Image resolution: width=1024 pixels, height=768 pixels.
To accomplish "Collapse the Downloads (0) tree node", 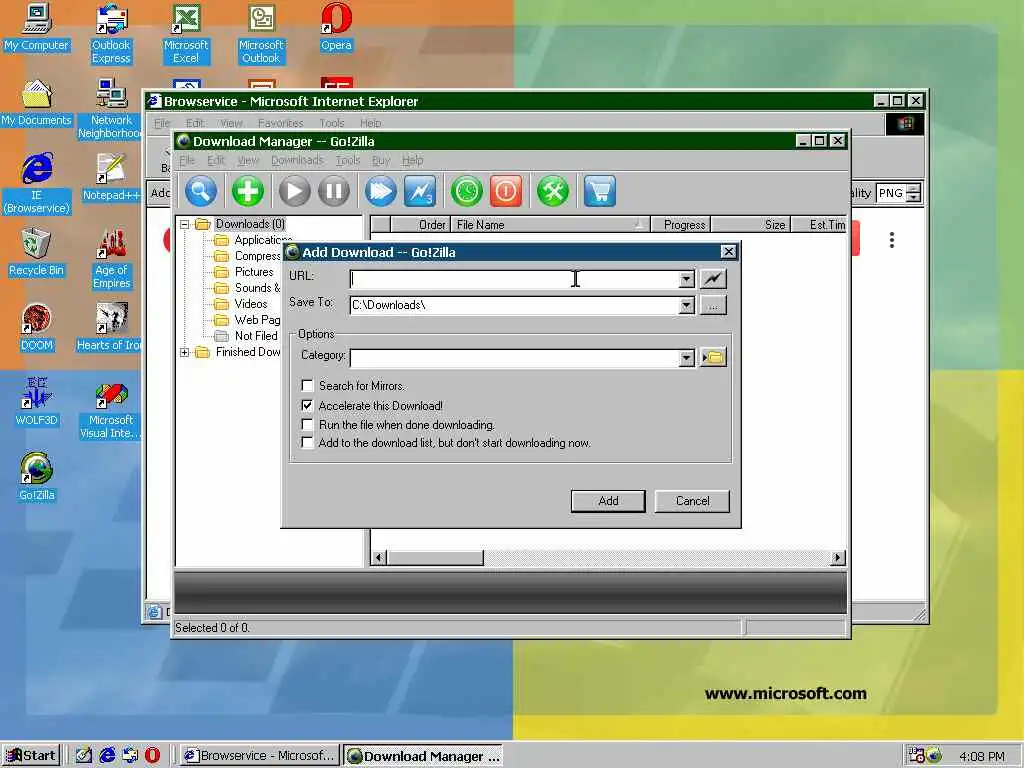I will [185, 224].
